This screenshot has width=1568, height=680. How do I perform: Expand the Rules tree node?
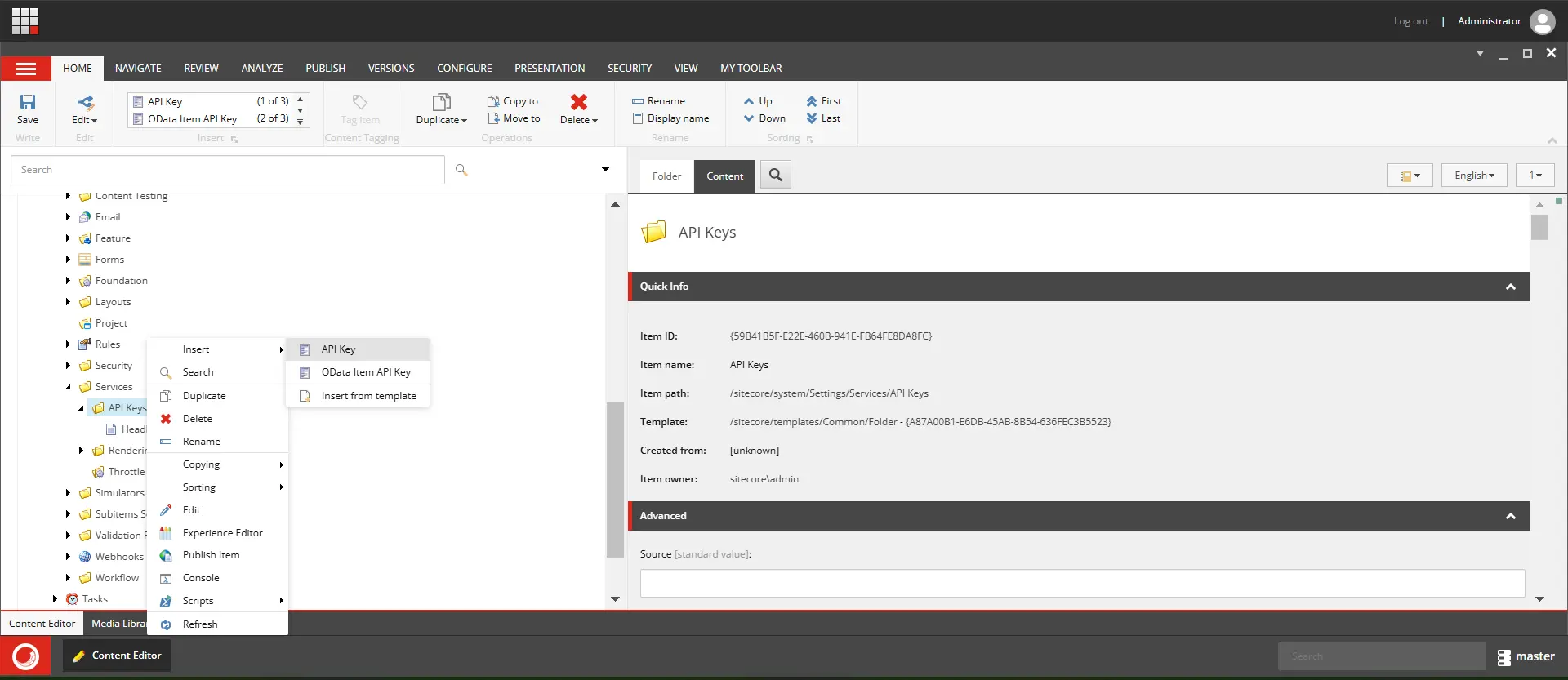pyautogui.click(x=68, y=344)
